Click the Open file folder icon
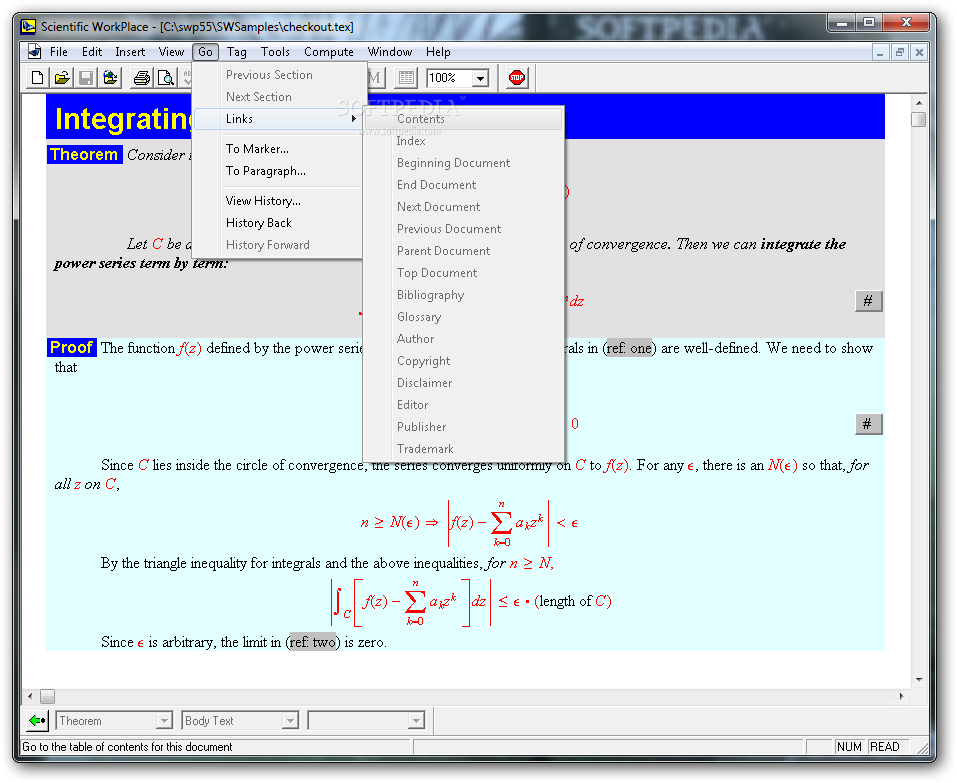 coord(62,78)
